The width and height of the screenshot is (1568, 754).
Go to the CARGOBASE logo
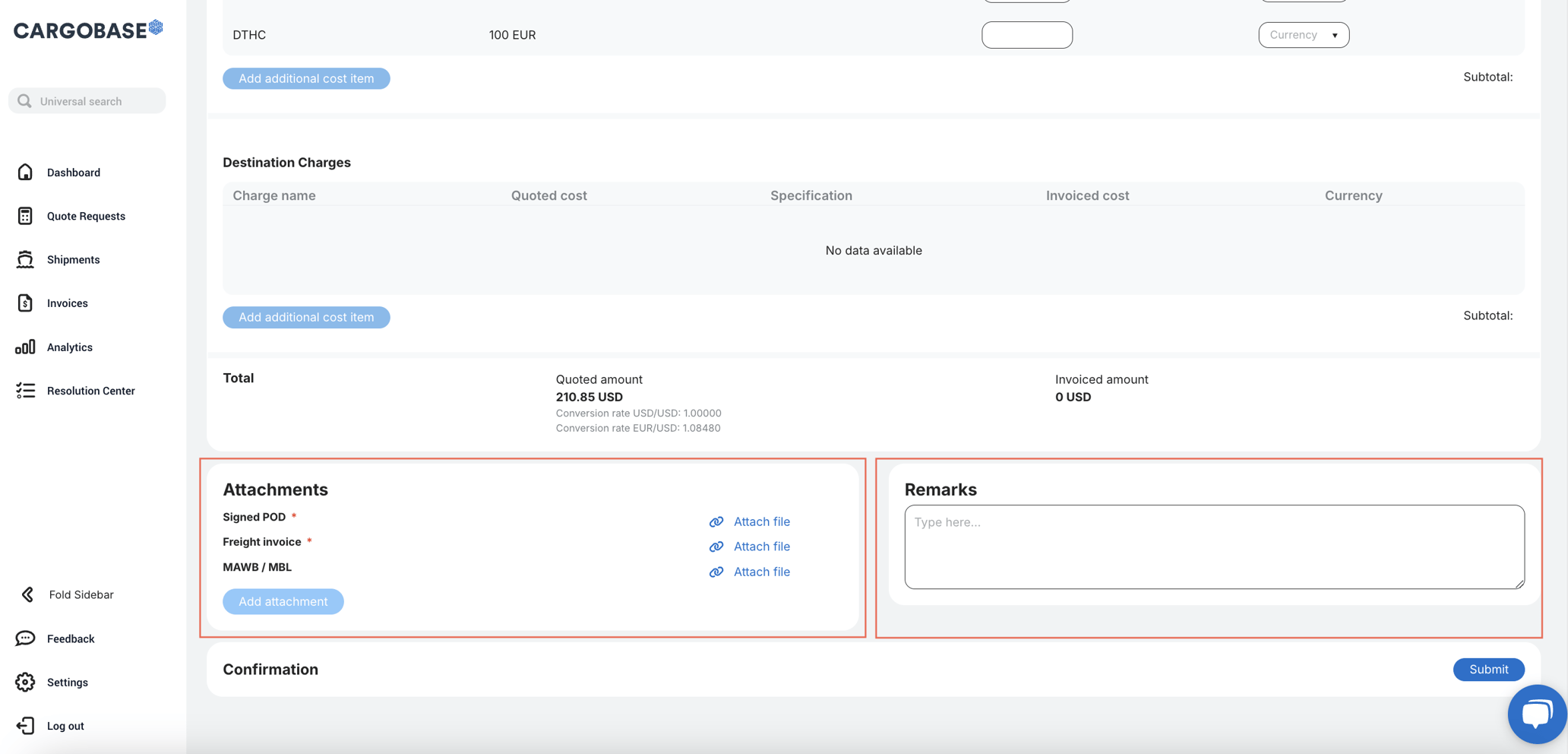[87, 29]
